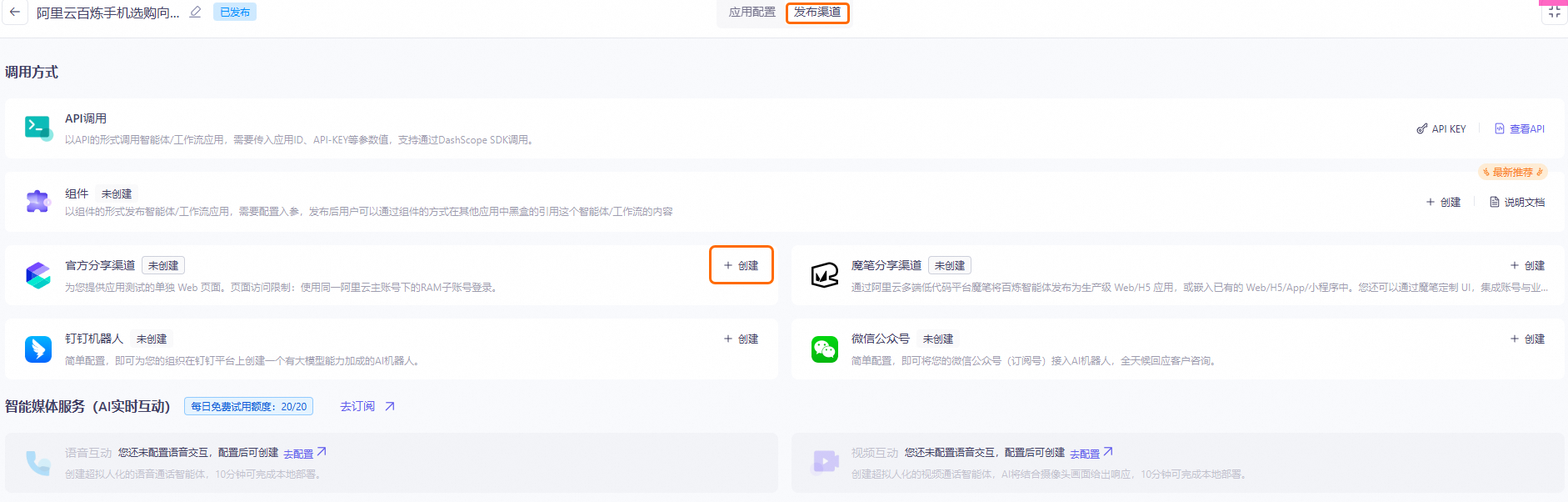Image resolution: width=1568 pixels, height=502 pixels.
Task: Click the 微信公众号 WeChat icon
Action: click(825, 349)
